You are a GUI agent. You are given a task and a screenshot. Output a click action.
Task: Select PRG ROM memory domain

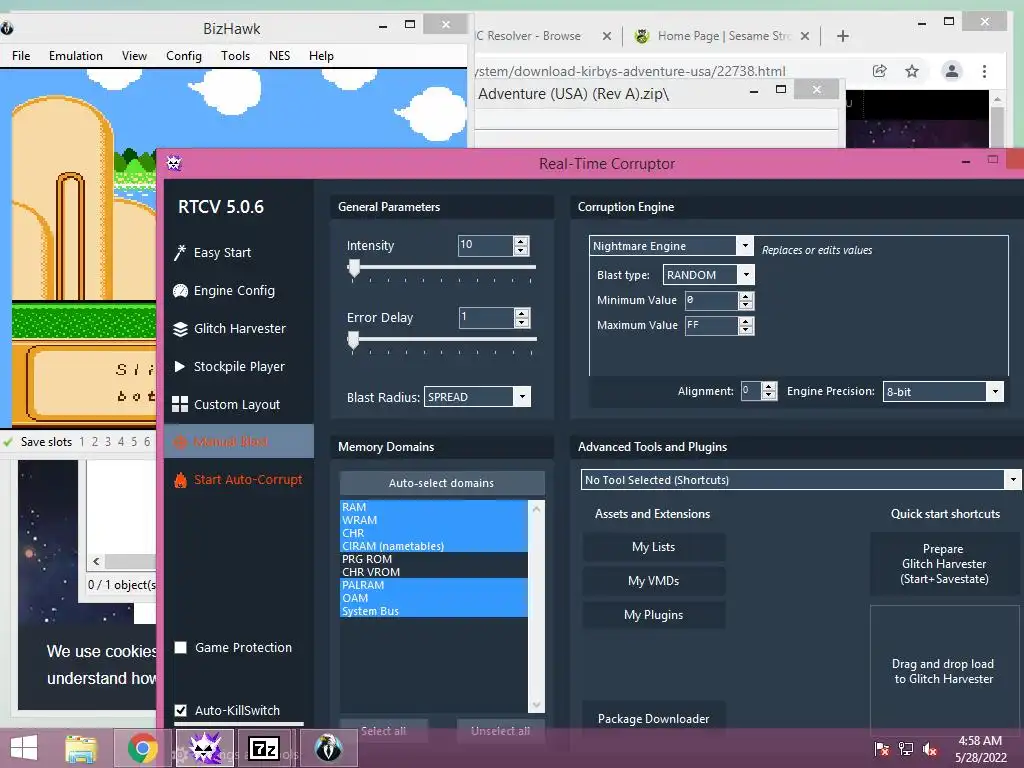pos(434,559)
